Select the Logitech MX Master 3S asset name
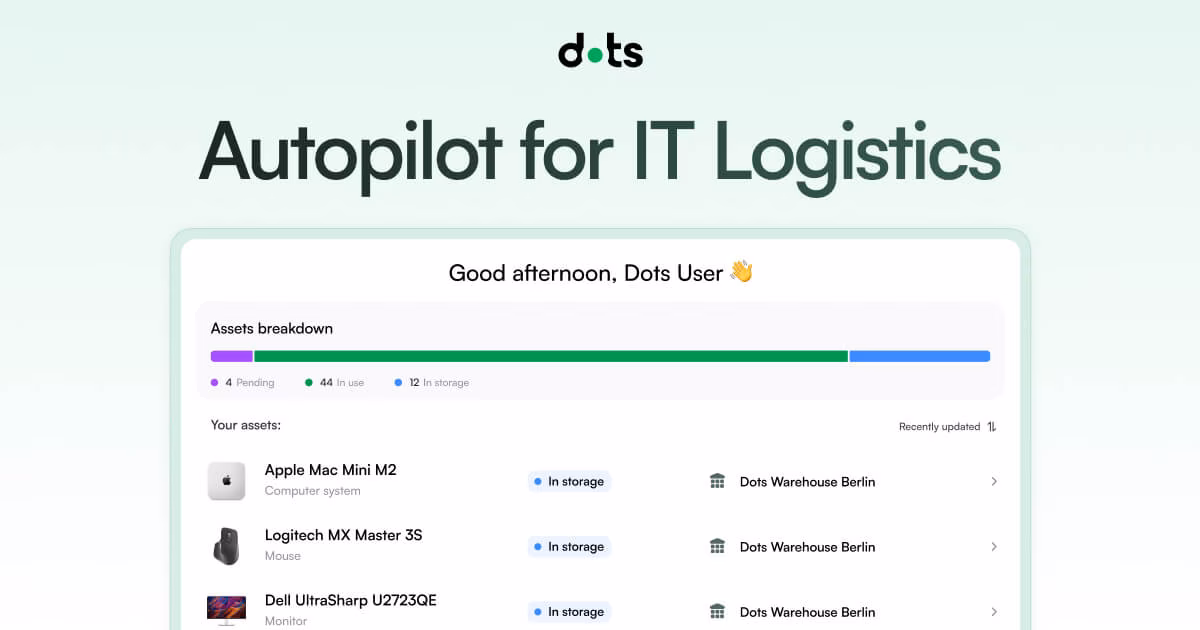The height and width of the screenshot is (630, 1200). tap(343, 535)
